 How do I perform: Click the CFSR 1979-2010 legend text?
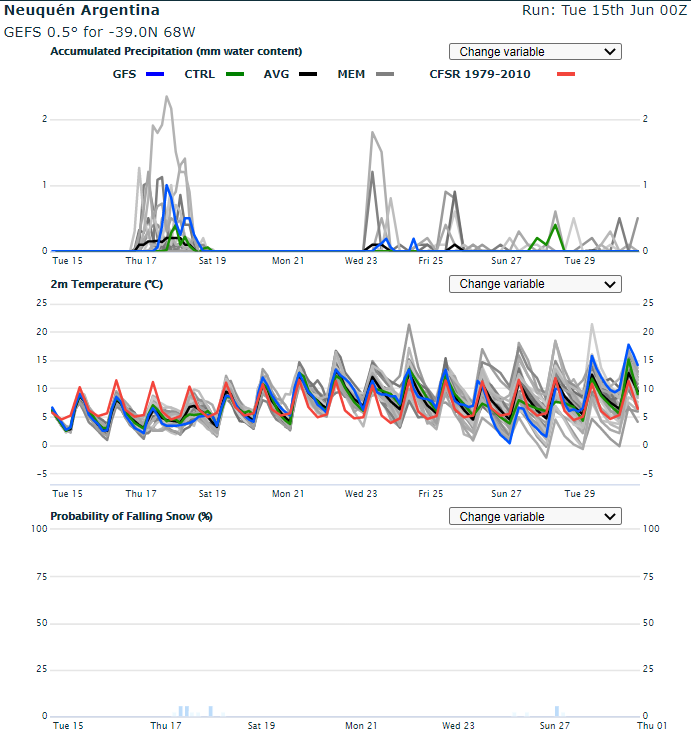pyautogui.click(x=480, y=74)
